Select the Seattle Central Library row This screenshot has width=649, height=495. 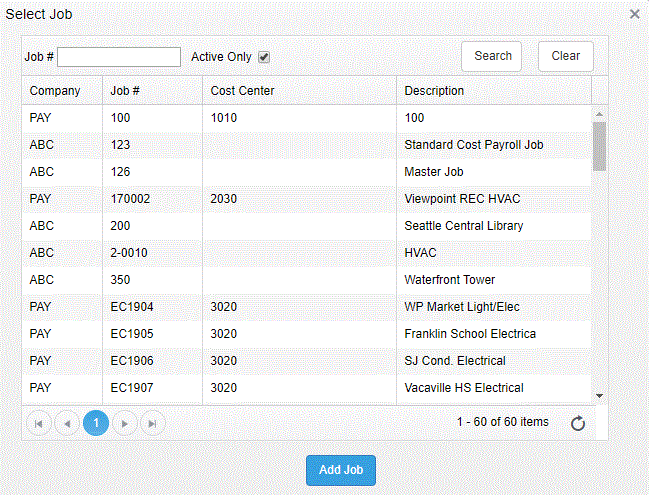(x=306, y=226)
